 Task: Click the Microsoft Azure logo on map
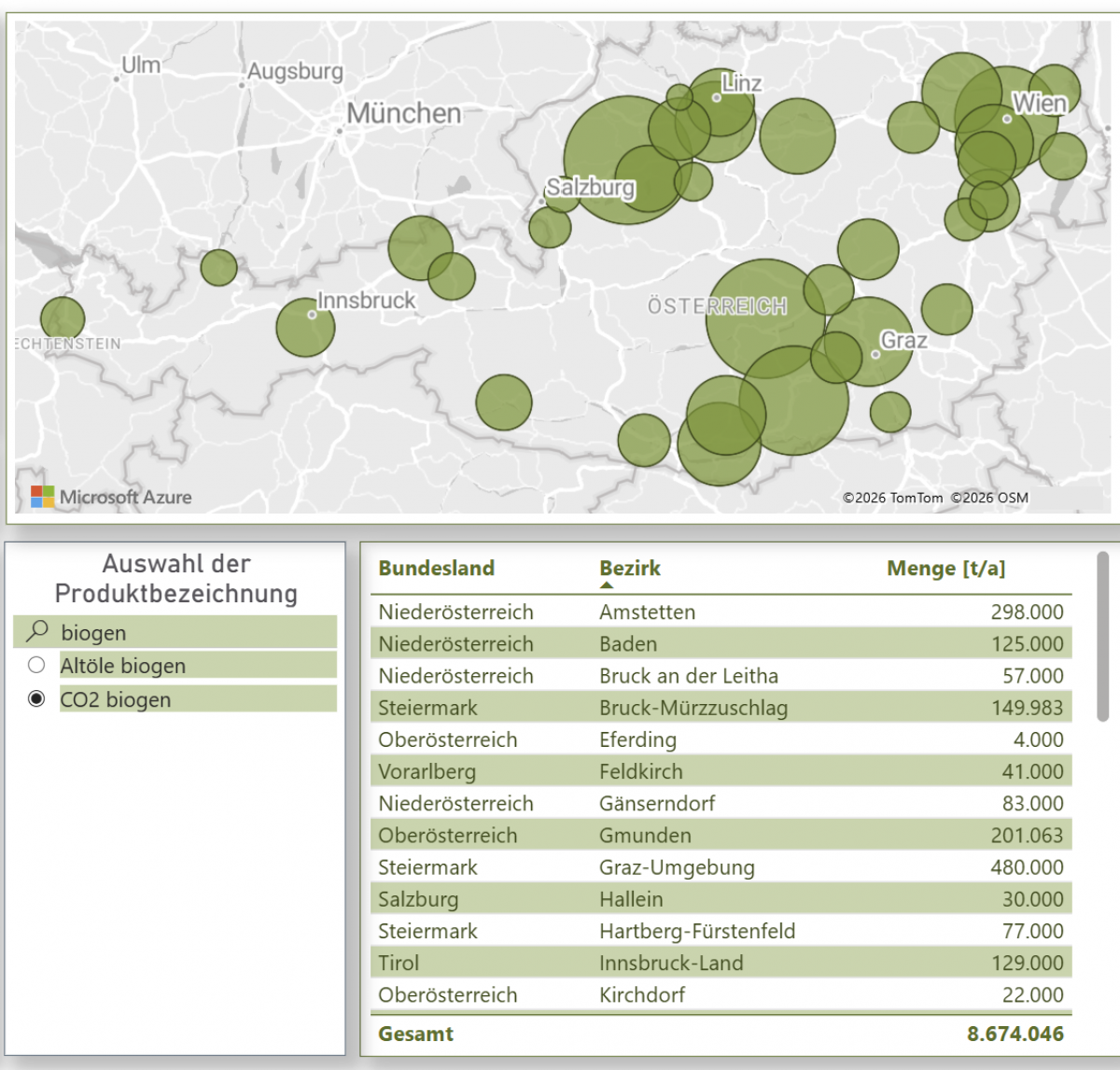[111, 497]
